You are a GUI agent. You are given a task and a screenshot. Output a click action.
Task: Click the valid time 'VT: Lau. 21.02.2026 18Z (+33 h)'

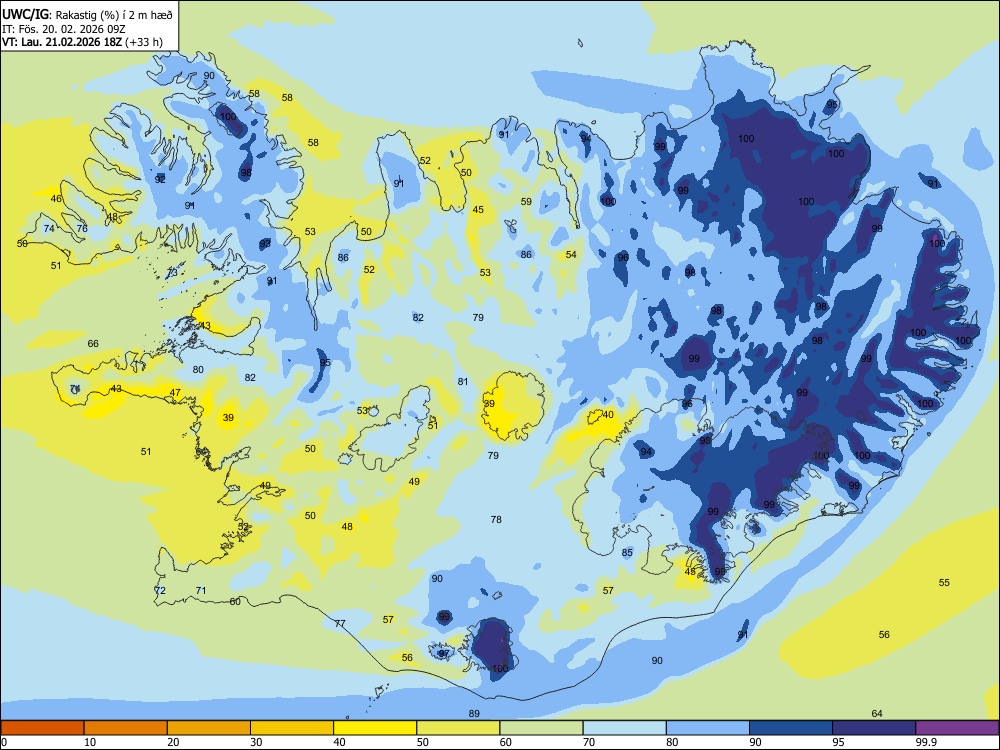[x=82, y=43]
